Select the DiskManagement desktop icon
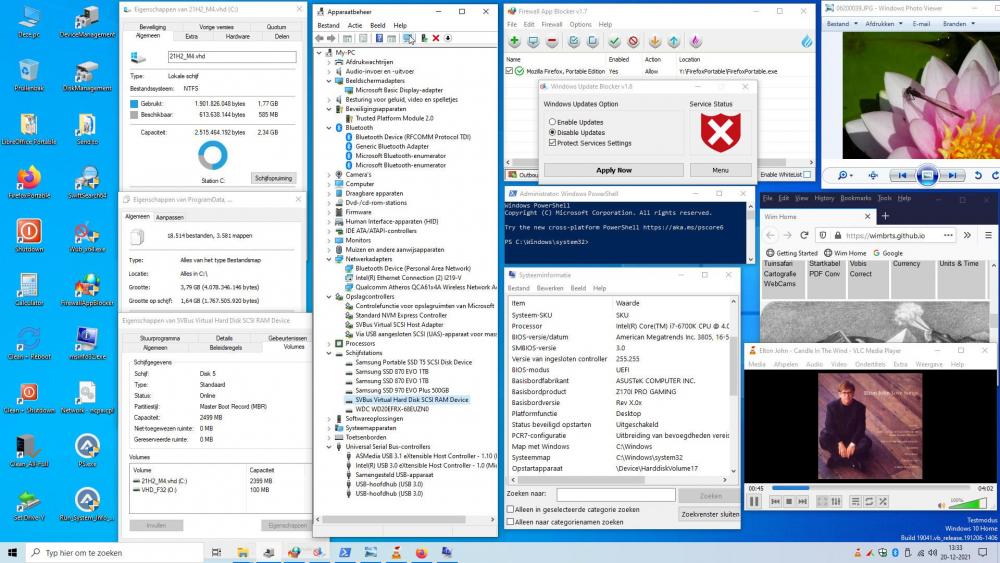 (x=87, y=76)
